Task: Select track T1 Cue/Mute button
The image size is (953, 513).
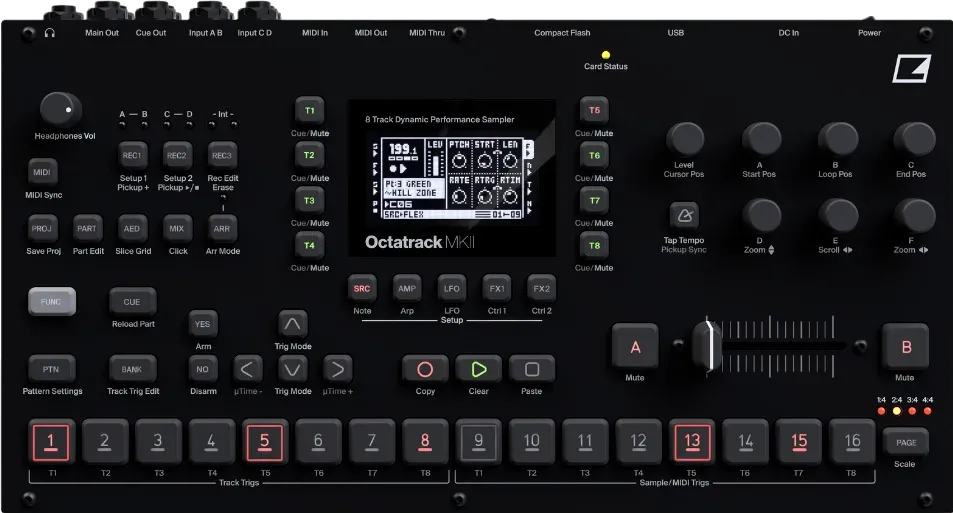Action: [309, 111]
